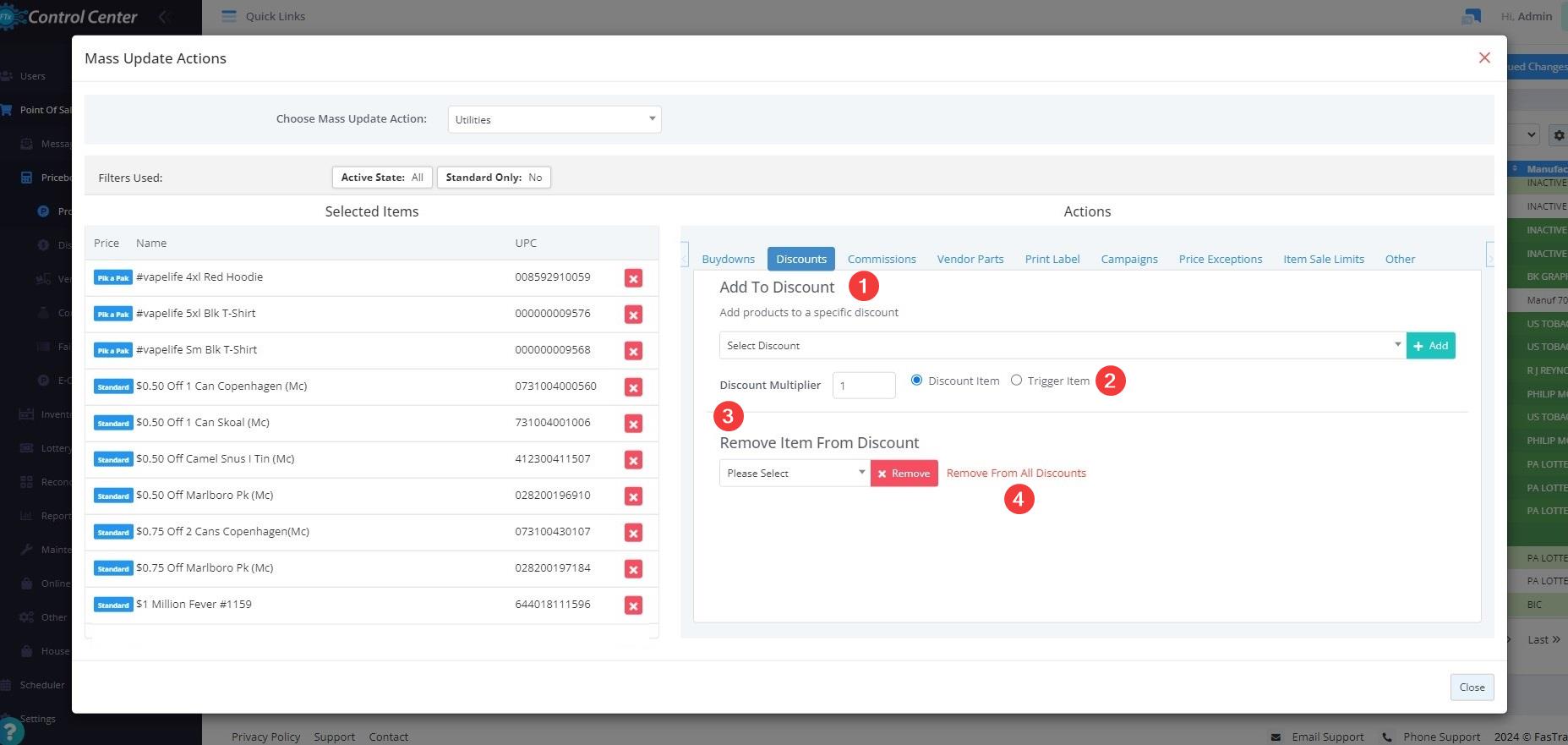
Task: Click the Email Support envelope icon
Action: pyautogui.click(x=1276, y=737)
